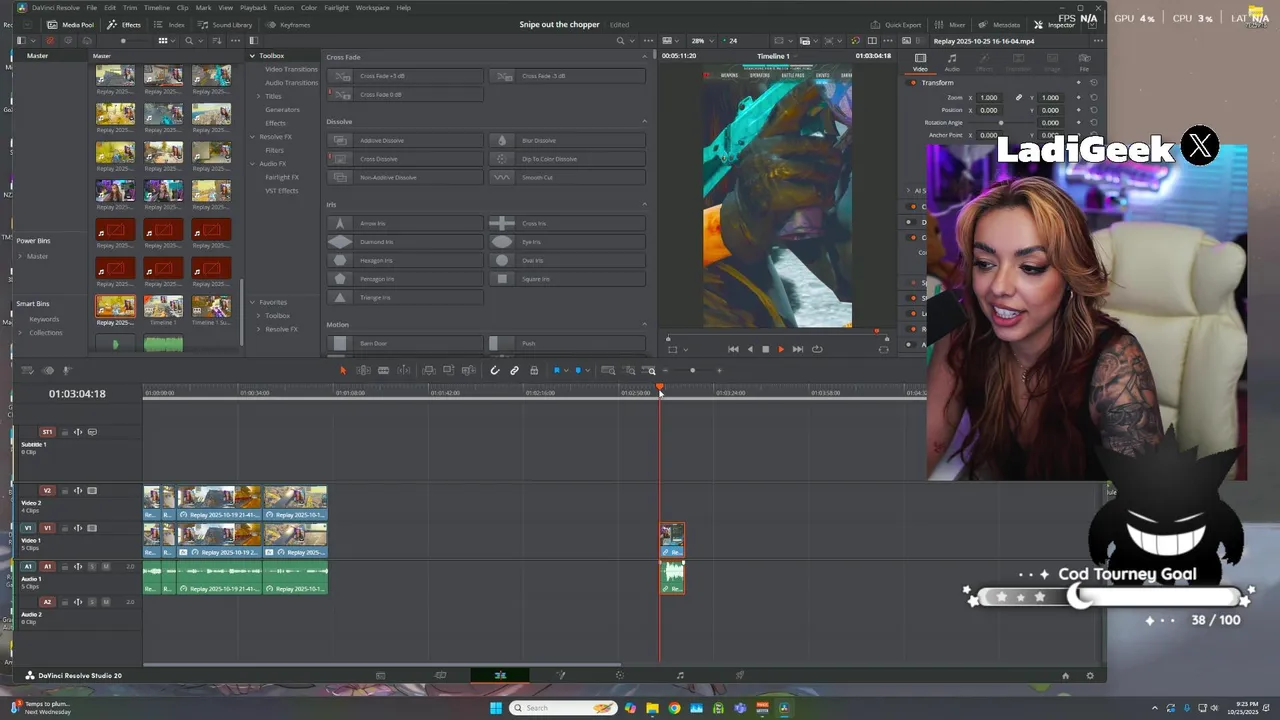Select the Video tab in Inspector
This screenshot has height=720, width=1280.
[920, 62]
